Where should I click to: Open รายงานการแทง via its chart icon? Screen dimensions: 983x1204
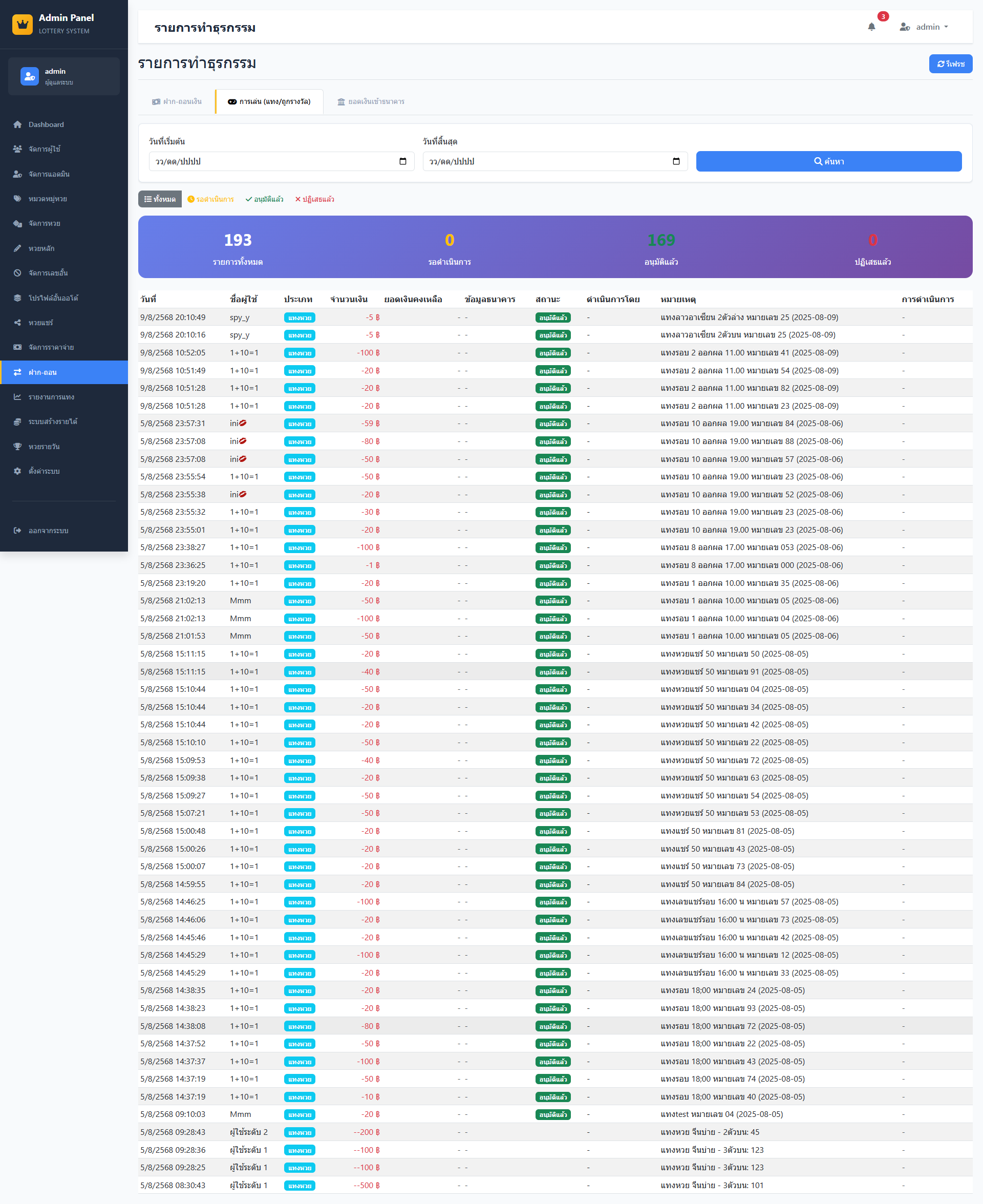tap(17, 397)
